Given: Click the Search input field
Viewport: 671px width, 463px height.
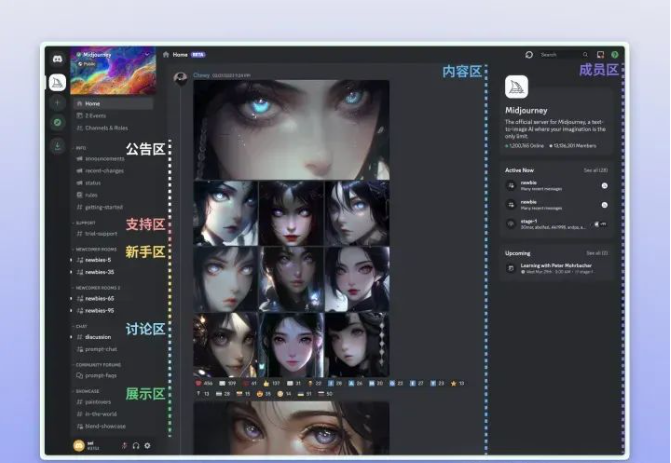Looking at the screenshot, I should point(564,54).
